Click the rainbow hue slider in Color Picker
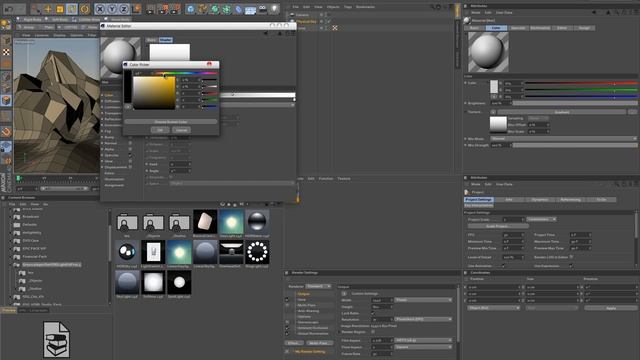The width and height of the screenshot is (640, 360). [185, 73]
